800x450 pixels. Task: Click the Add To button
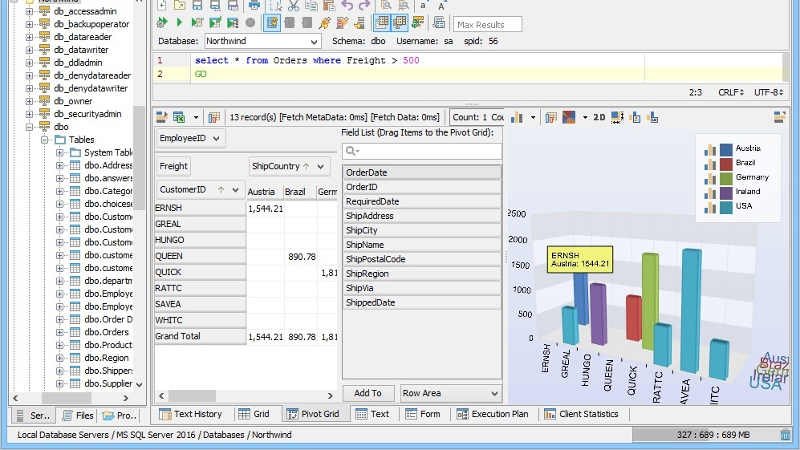point(368,393)
